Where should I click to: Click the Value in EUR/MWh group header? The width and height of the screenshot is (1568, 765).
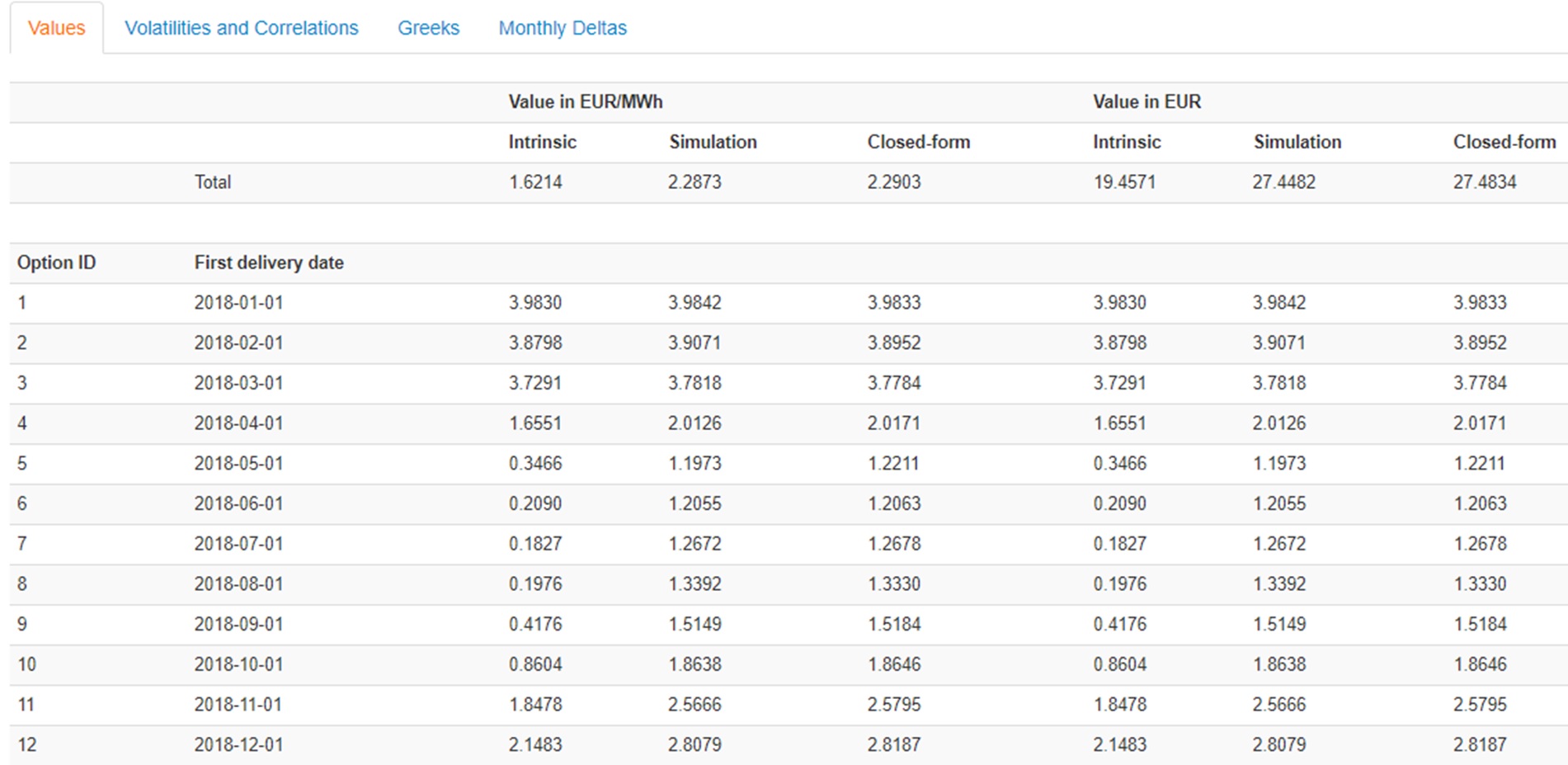(585, 102)
